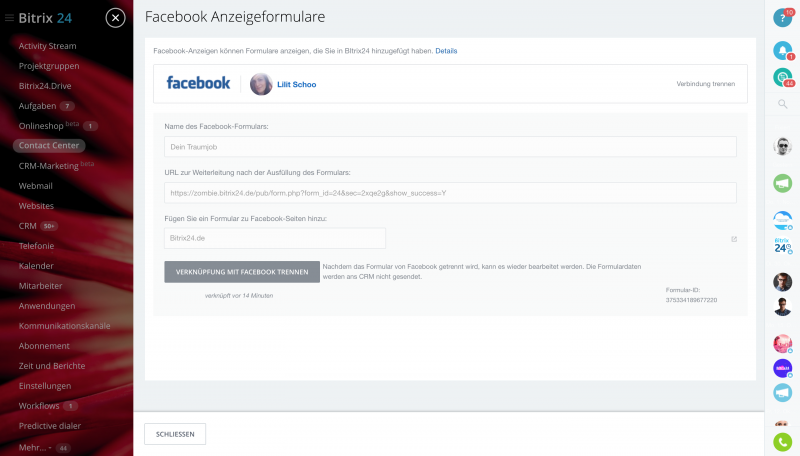Open the purple circle chat icon
Image resolution: width=800 pixels, height=456 pixels.
(x=782, y=368)
